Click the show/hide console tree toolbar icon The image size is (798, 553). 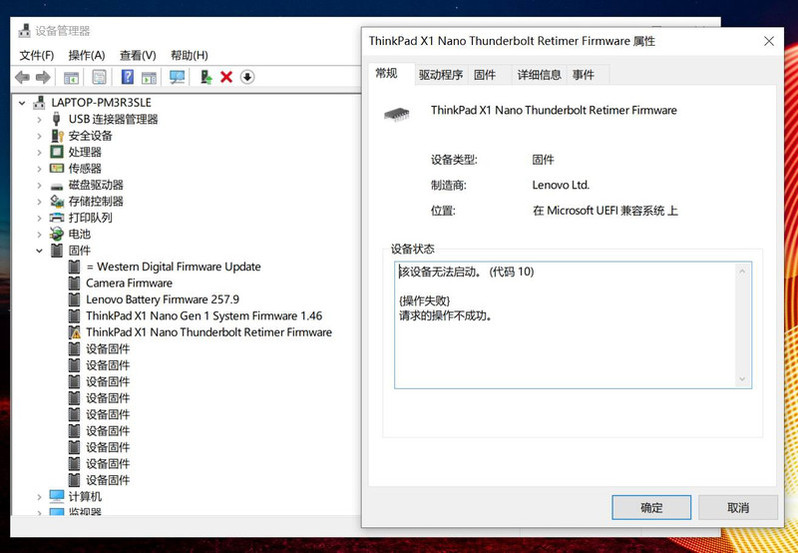click(x=71, y=78)
